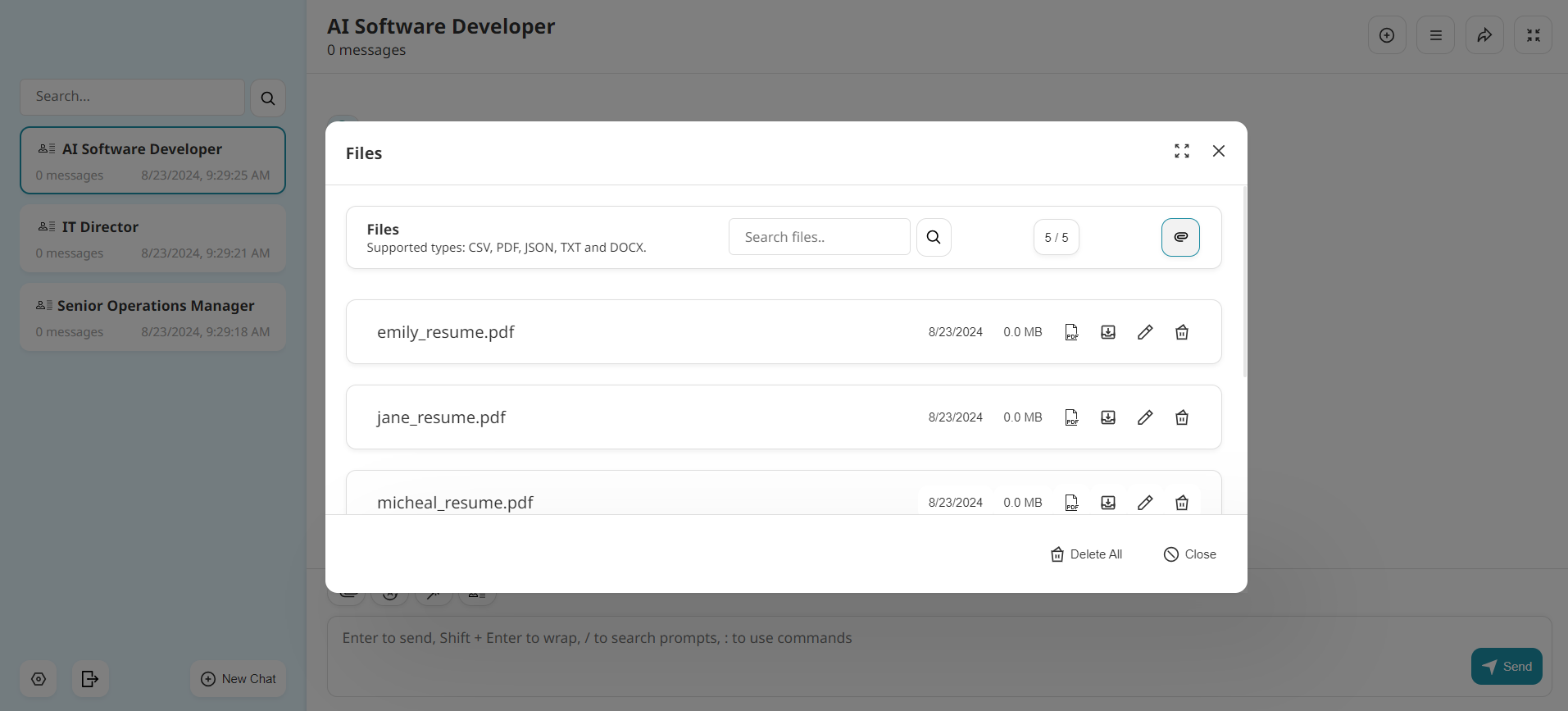The width and height of the screenshot is (1568, 711).
Task: Select the IT Director chat
Action: [152, 239]
